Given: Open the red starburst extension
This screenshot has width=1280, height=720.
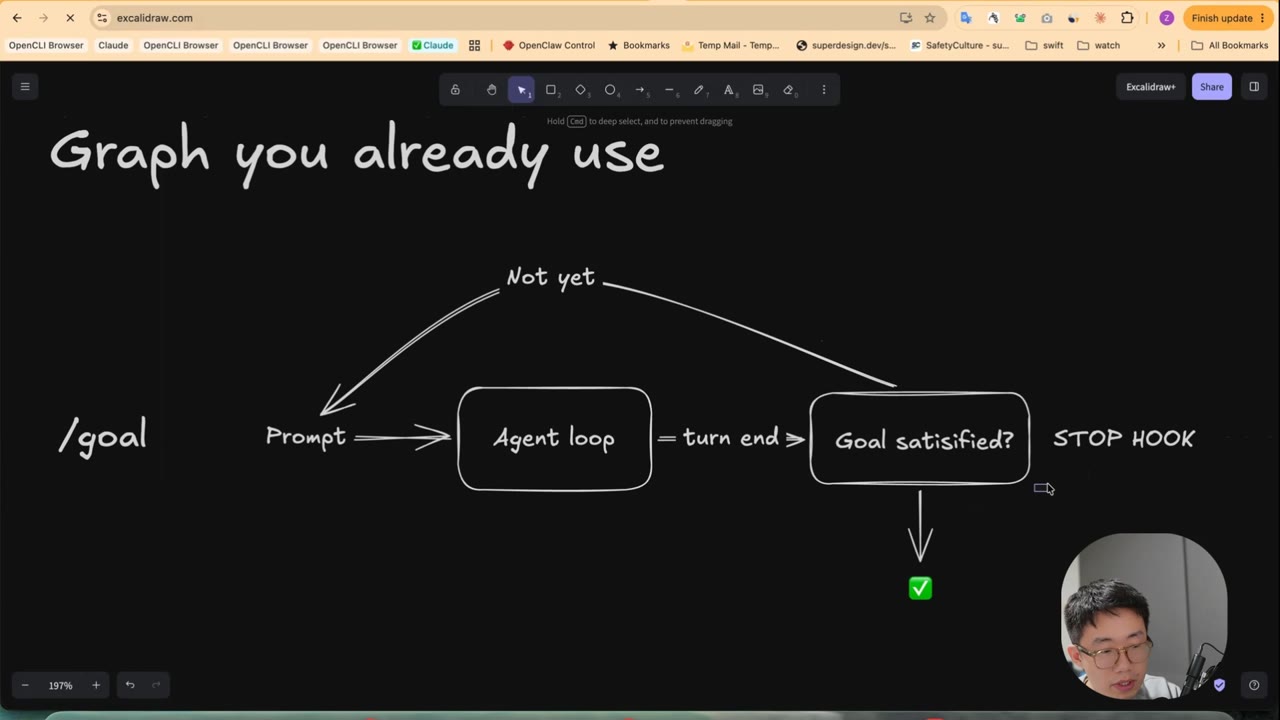Looking at the screenshot, I should (x=1101, y=18).
